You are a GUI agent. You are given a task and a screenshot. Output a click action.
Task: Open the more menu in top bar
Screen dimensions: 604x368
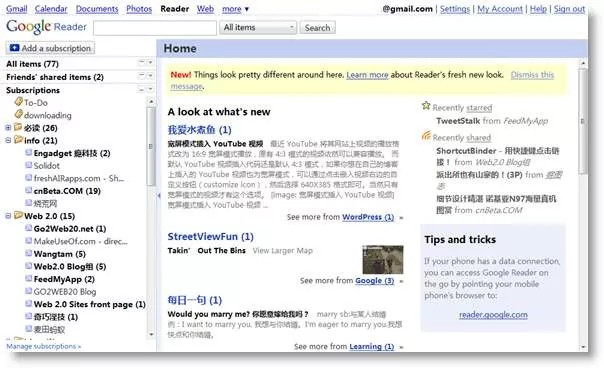coord(235,9)
